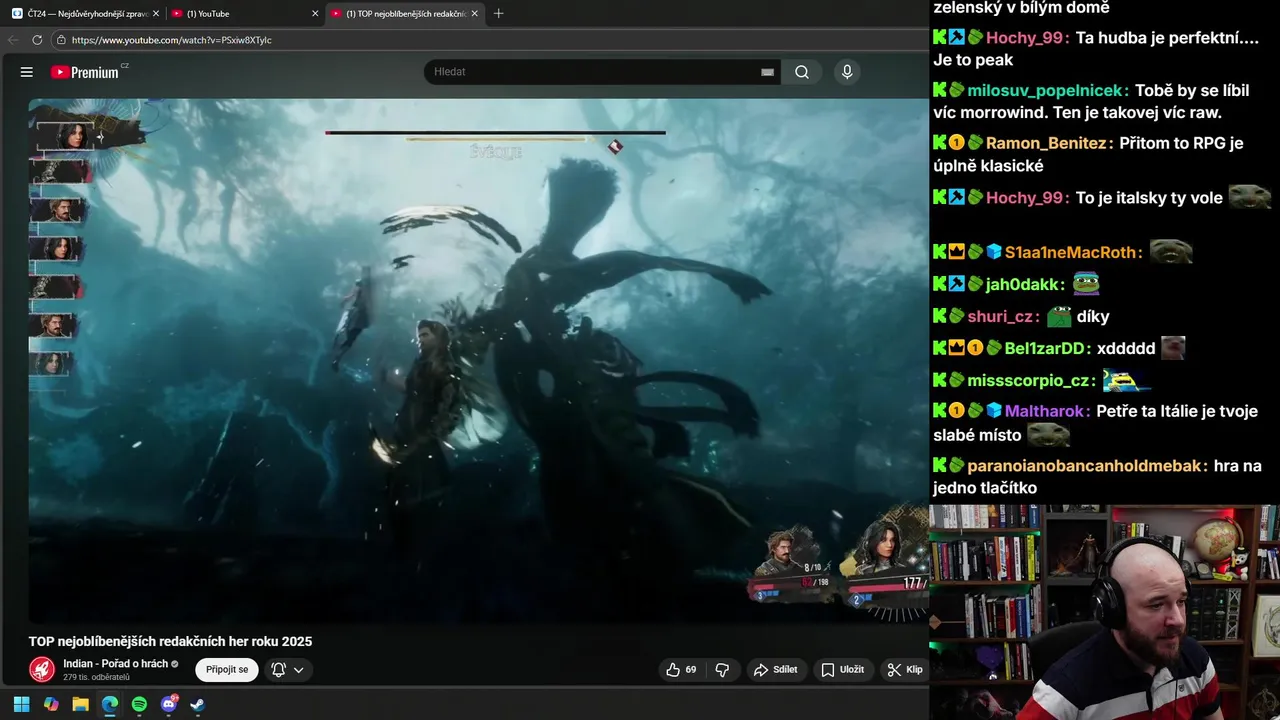Open File Explorer from taskbar
The height and width of the screenshot is (720, 1280).
pyautogui.click(x=80, y=704)
